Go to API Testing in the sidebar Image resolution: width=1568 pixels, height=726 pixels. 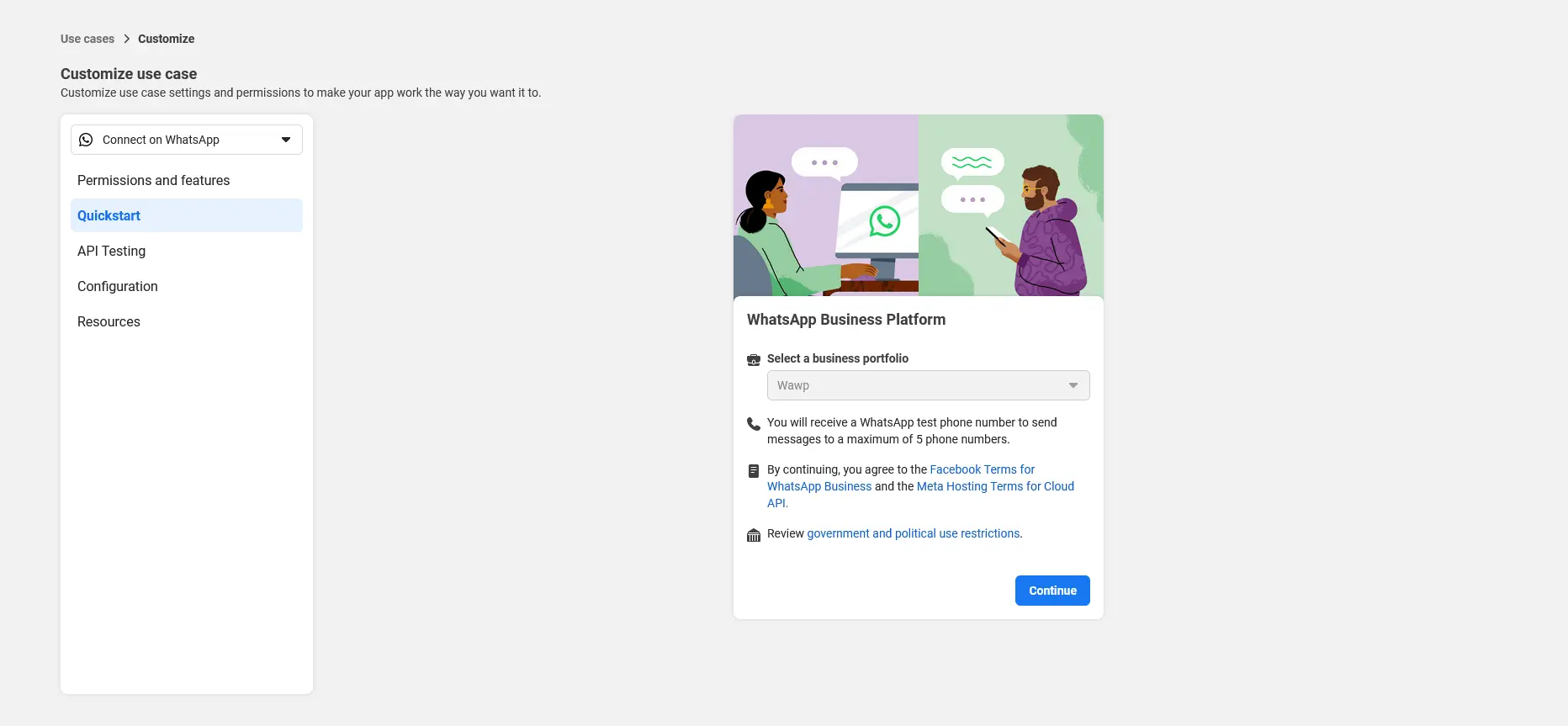tap(187, 251)
